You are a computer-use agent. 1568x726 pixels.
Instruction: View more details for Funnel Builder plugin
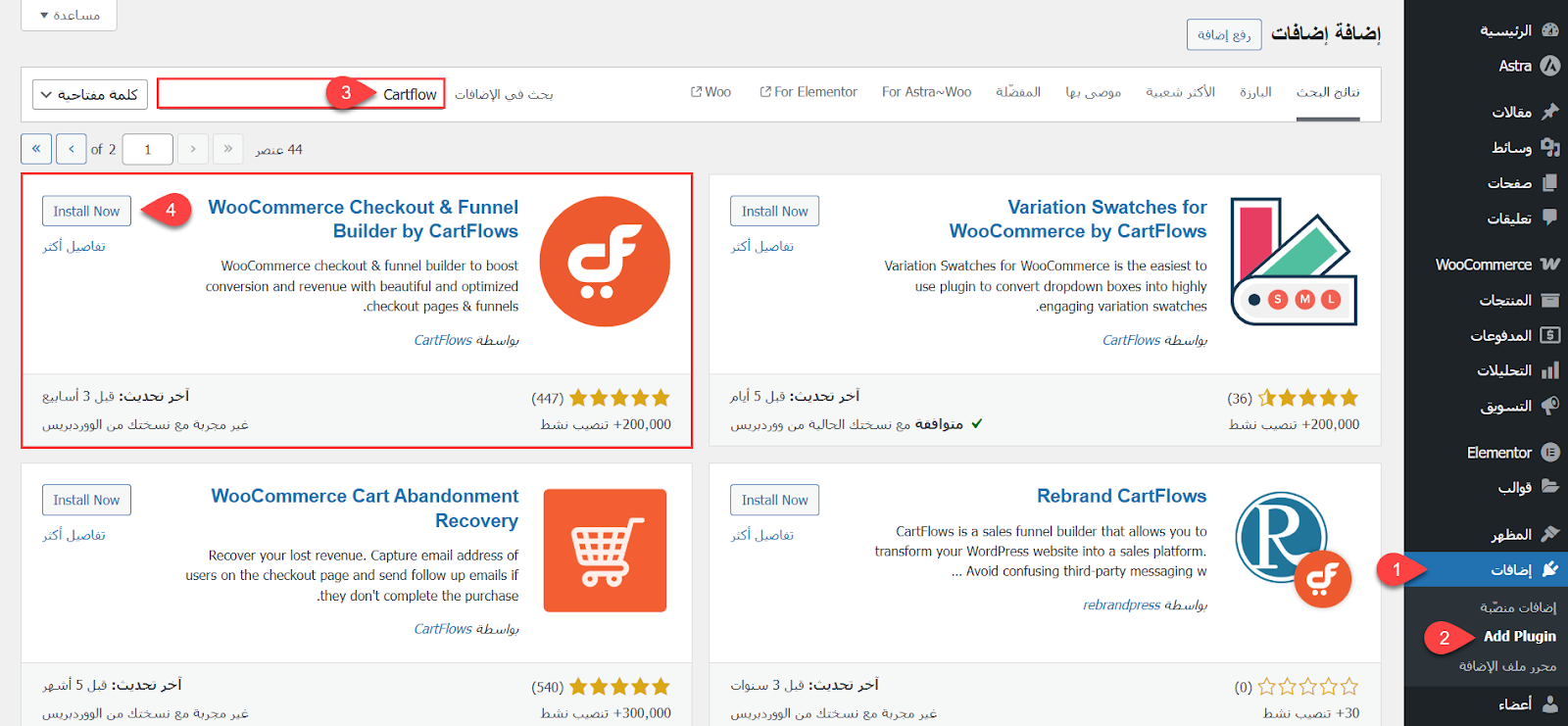(73, 246)
